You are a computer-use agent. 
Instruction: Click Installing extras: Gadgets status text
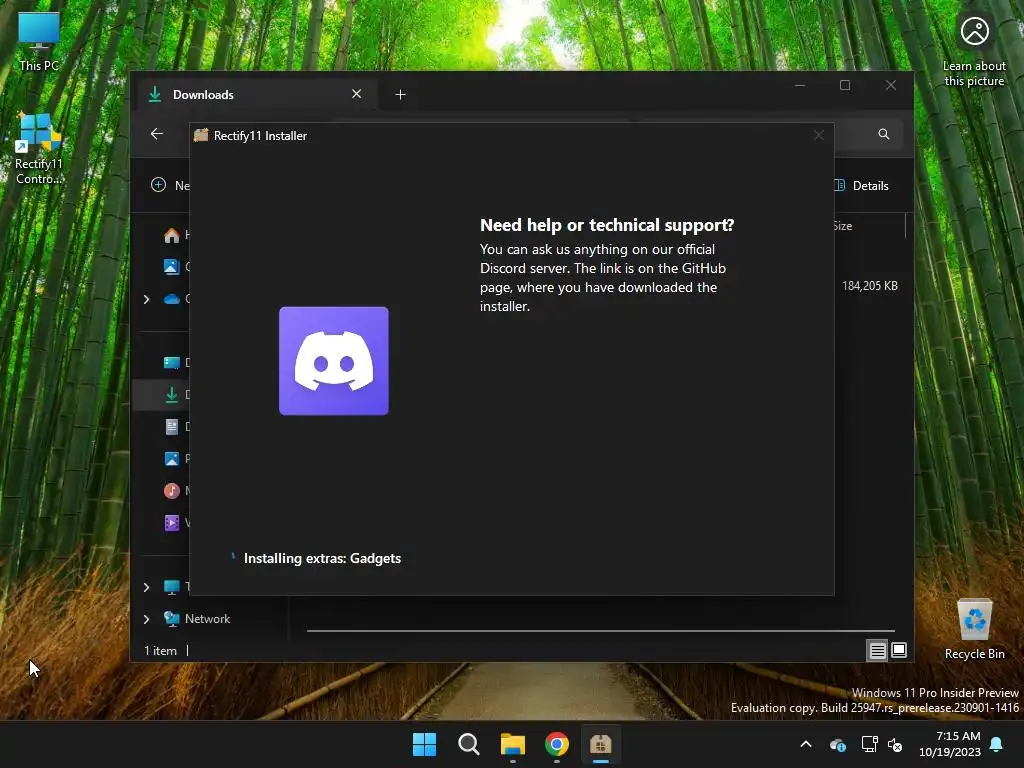click(323, 558)
